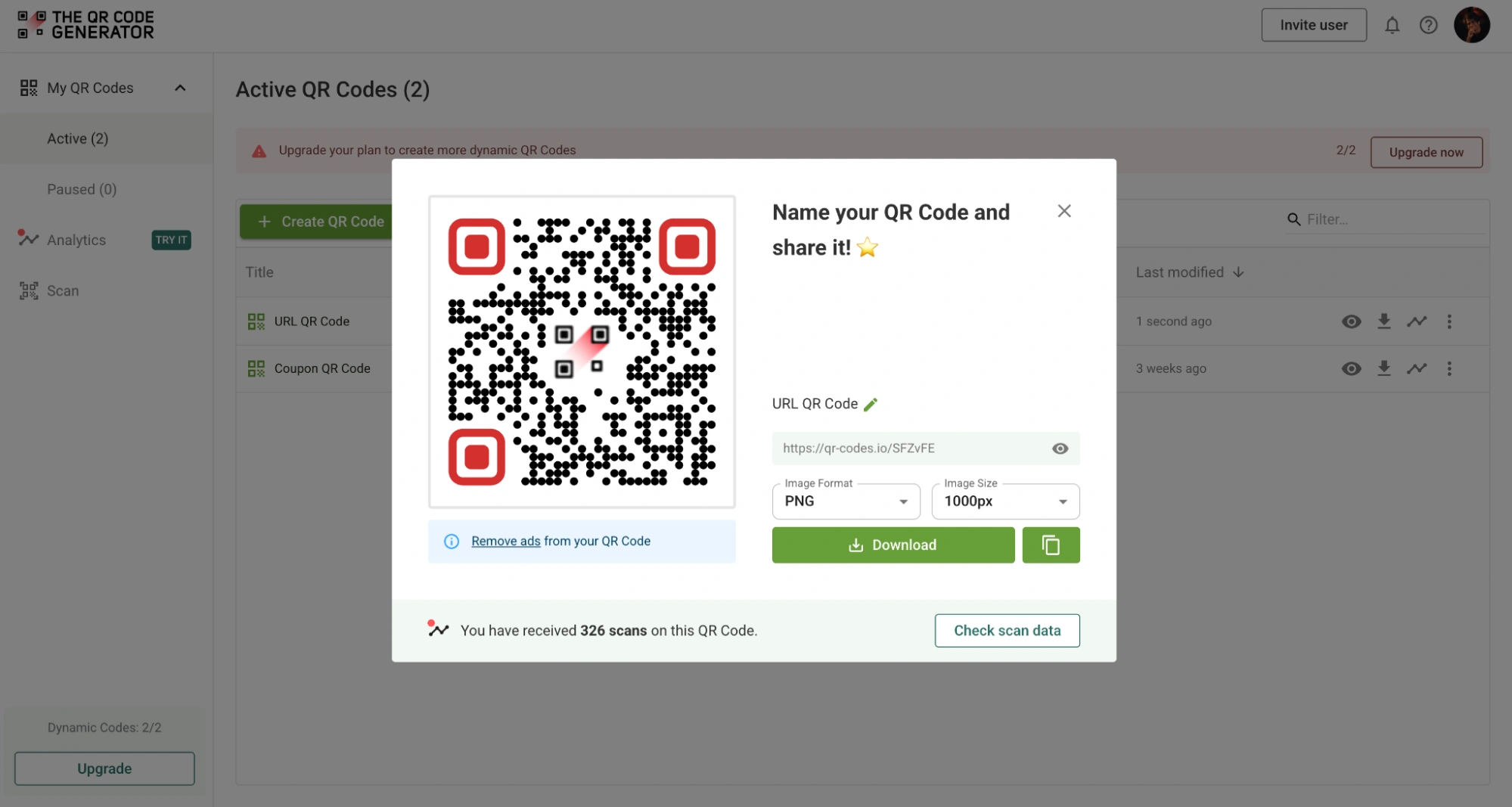The height and width of the screenshot is (807, 1512).
Task: Toggle preview eye in short URL field
Action: (x=1060, y=449)
